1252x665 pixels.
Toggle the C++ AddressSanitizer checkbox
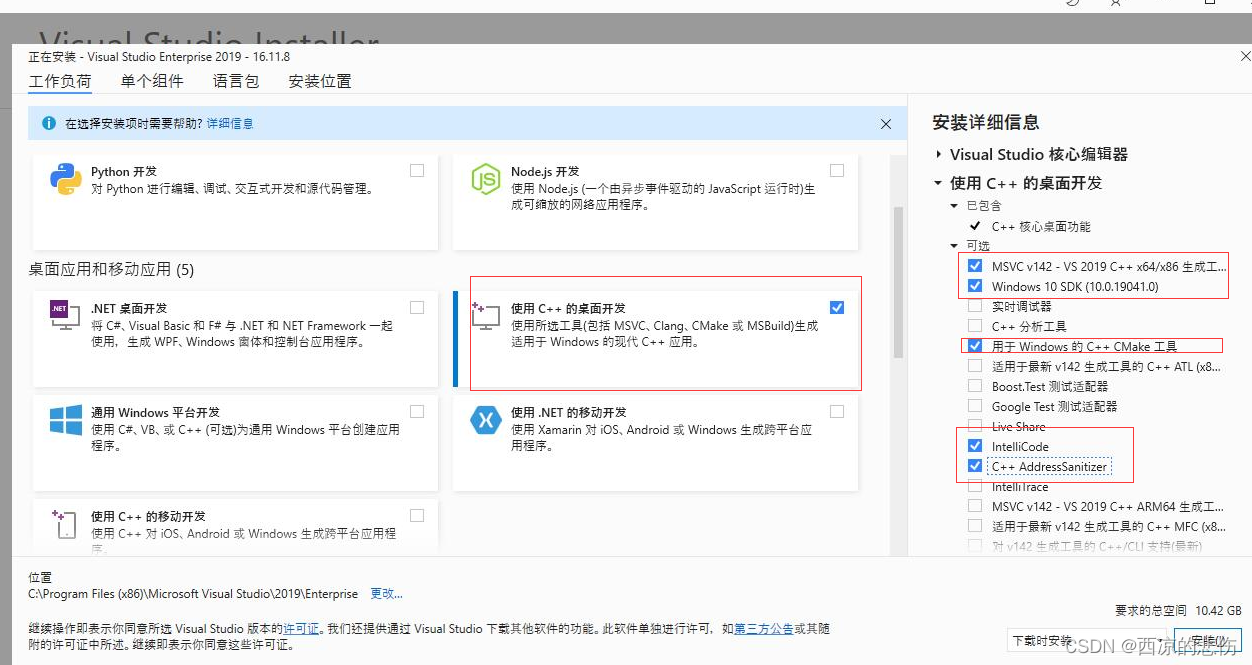pos(975,466)
